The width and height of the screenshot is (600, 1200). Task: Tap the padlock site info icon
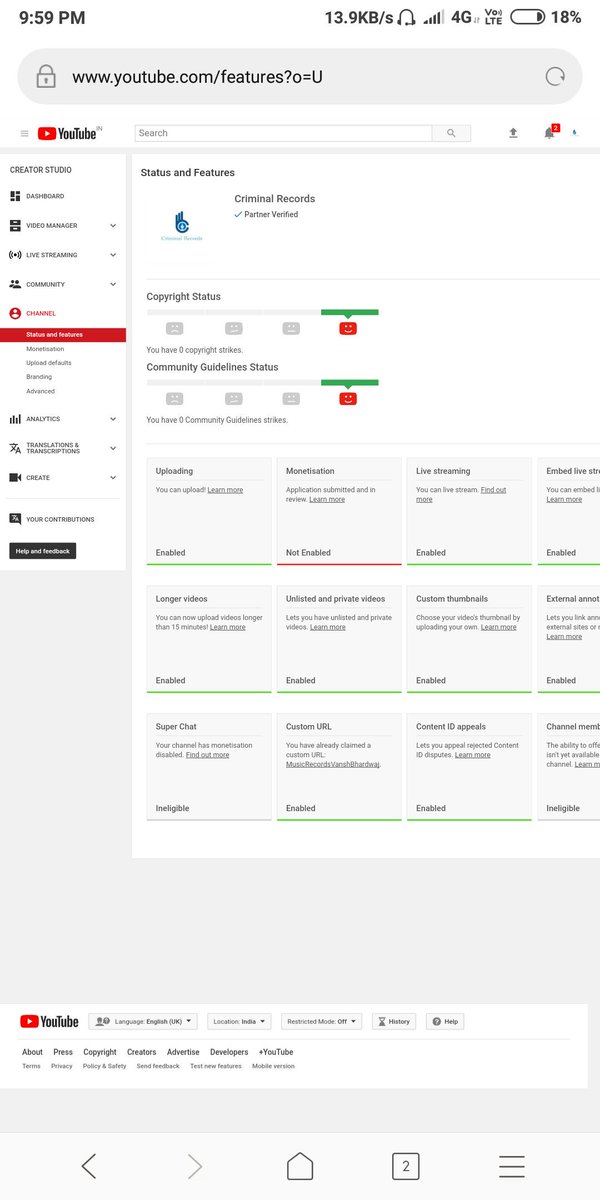point(45,77)
